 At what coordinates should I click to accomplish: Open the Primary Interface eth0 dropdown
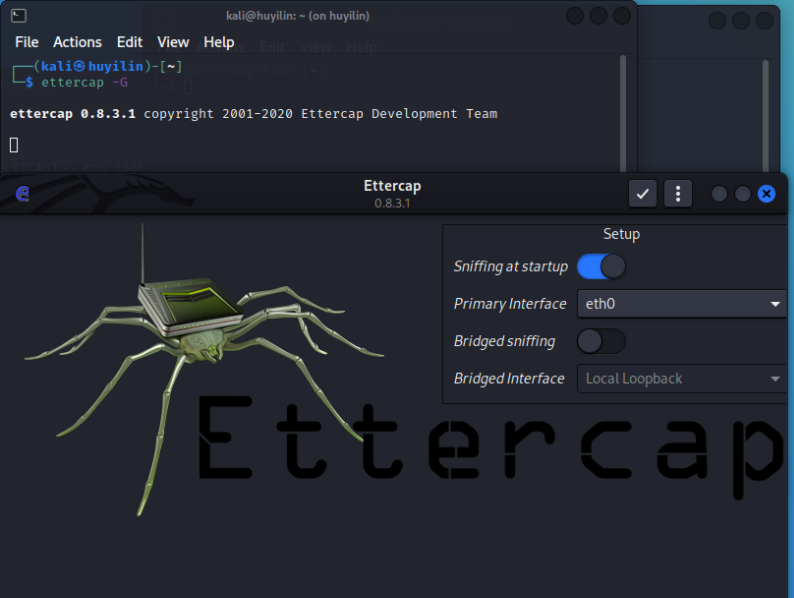(682, 304)
